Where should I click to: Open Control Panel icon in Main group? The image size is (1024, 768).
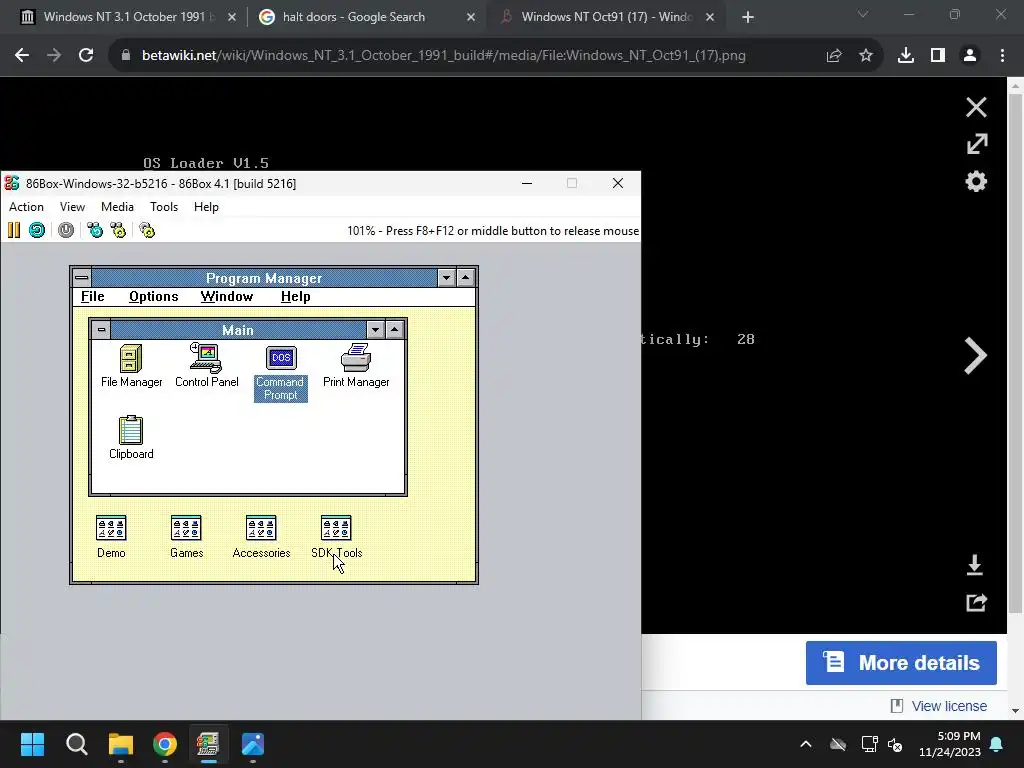206,366
